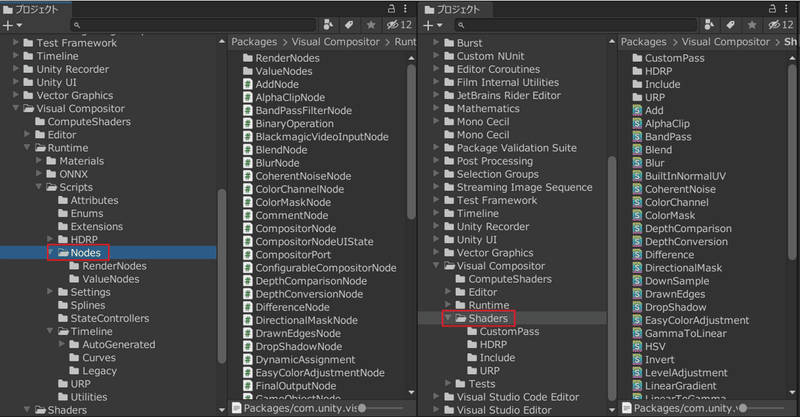Viewport: 800px width, 417px height.
Task: Select the LinearGradient shader icon
Action: pos(637,386)
